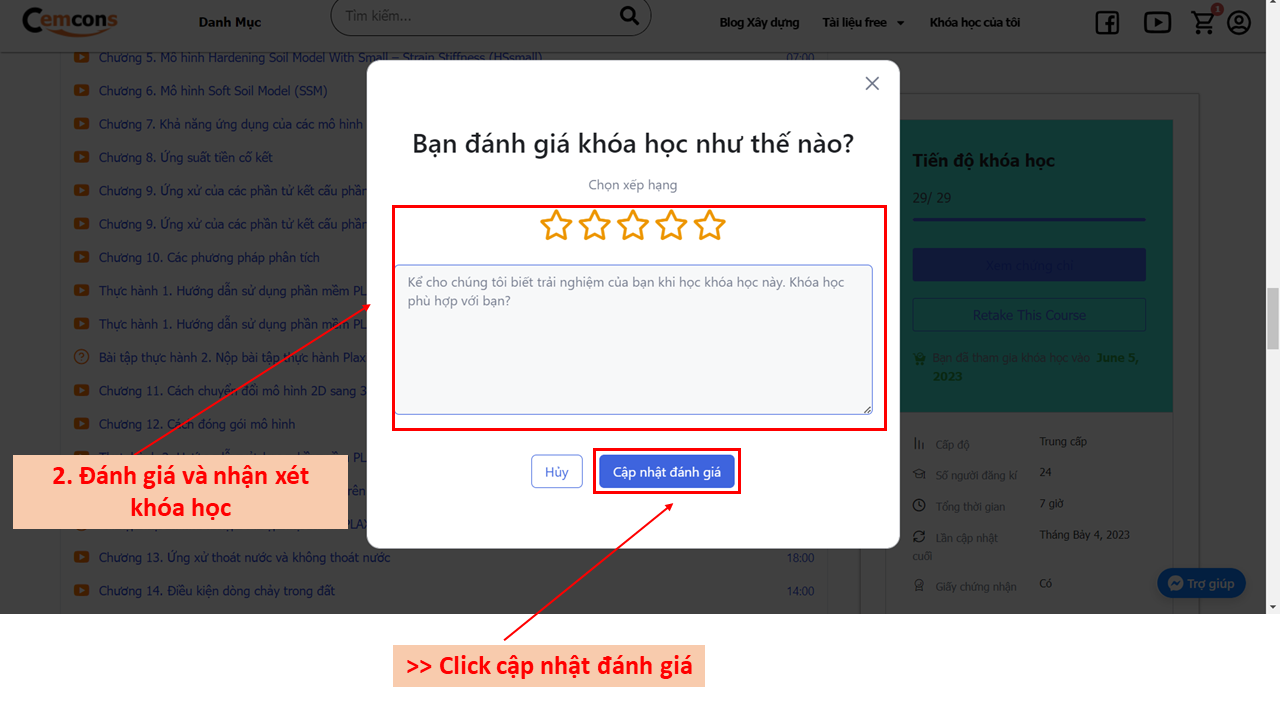Select the fifth rating star
The width and height of the screenshot is (1280, 720).
(x=710, y=225)
